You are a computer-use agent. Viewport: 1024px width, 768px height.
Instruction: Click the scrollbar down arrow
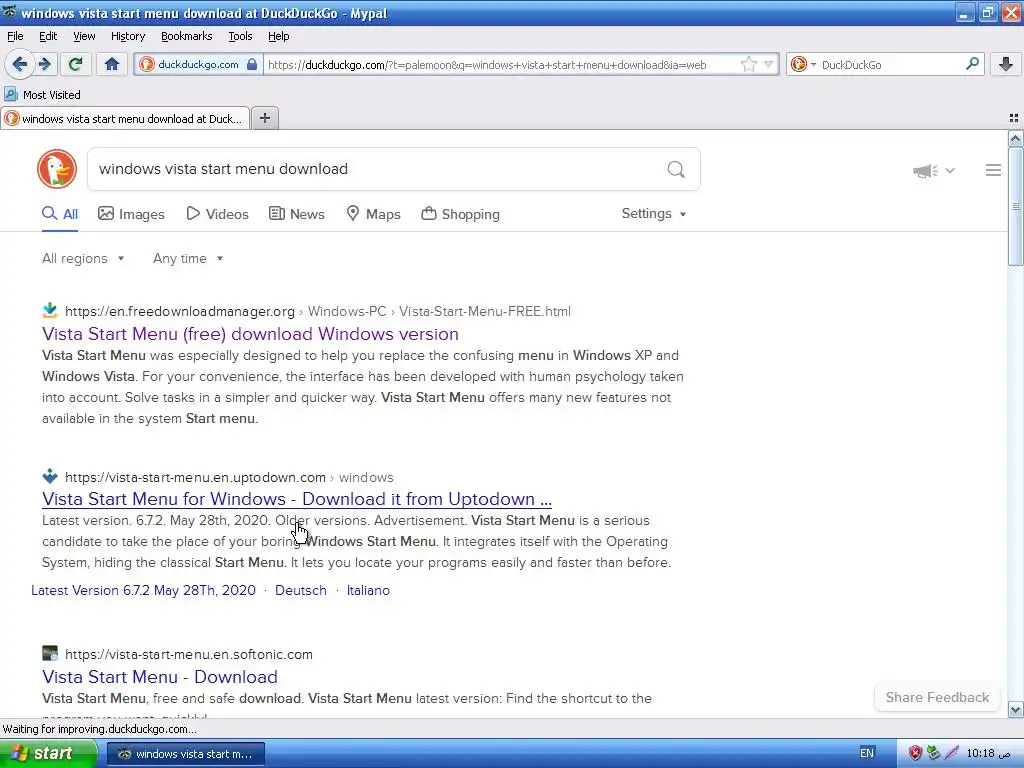click(x=1015, y=709)
